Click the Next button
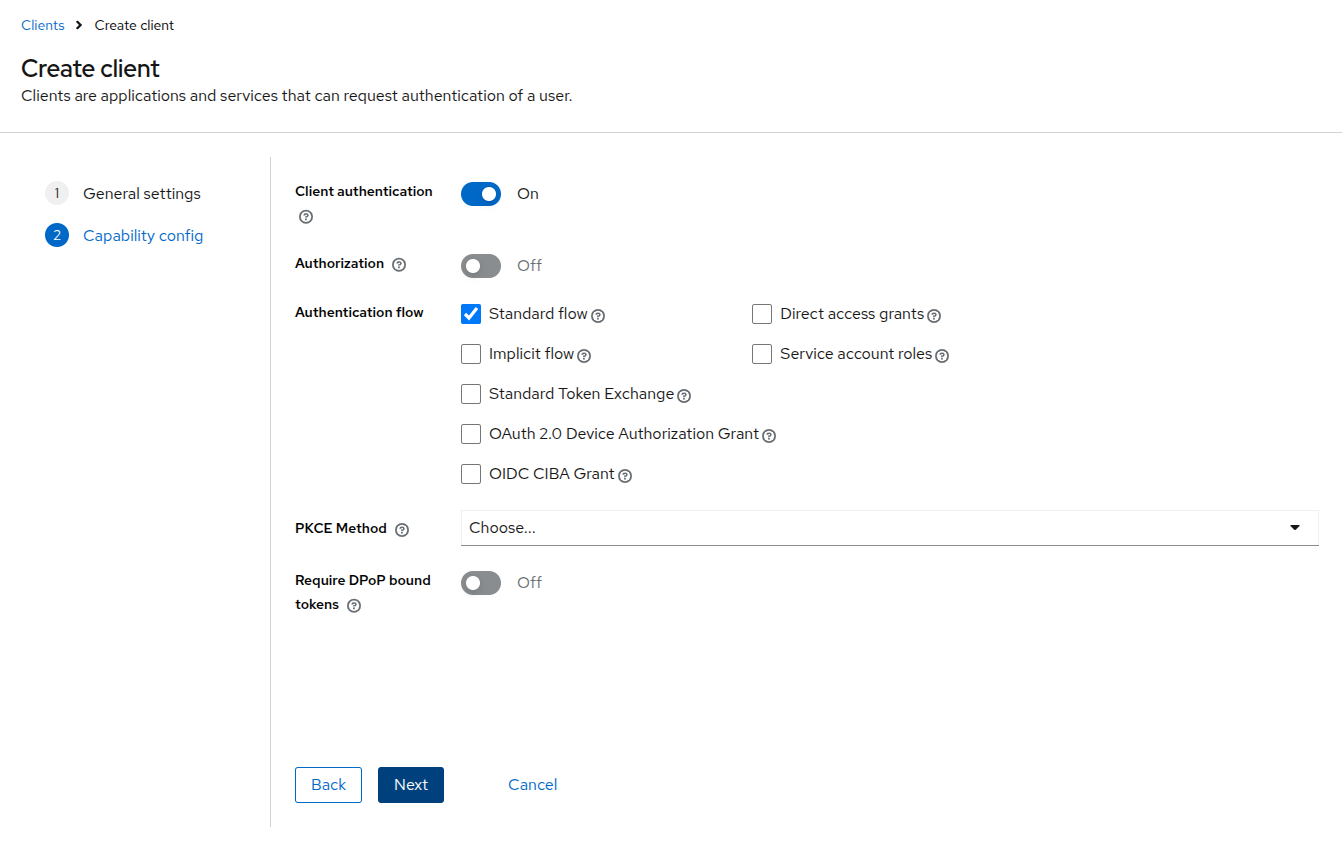The height and width of the screenshot is (842, 1342). (410, 785)
